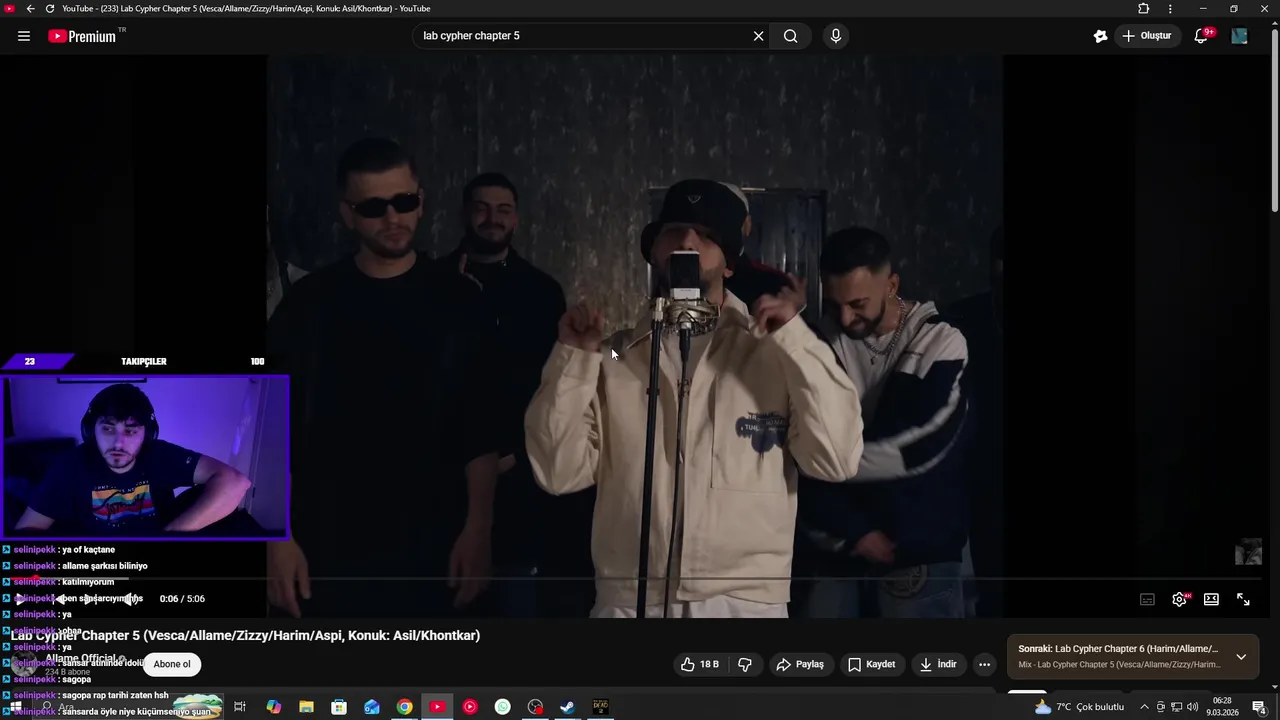The width and height of the screenshot is (1280, 720).
Task: Click the sparkle icon left of Oluştur
Action: pos(1100,36)
